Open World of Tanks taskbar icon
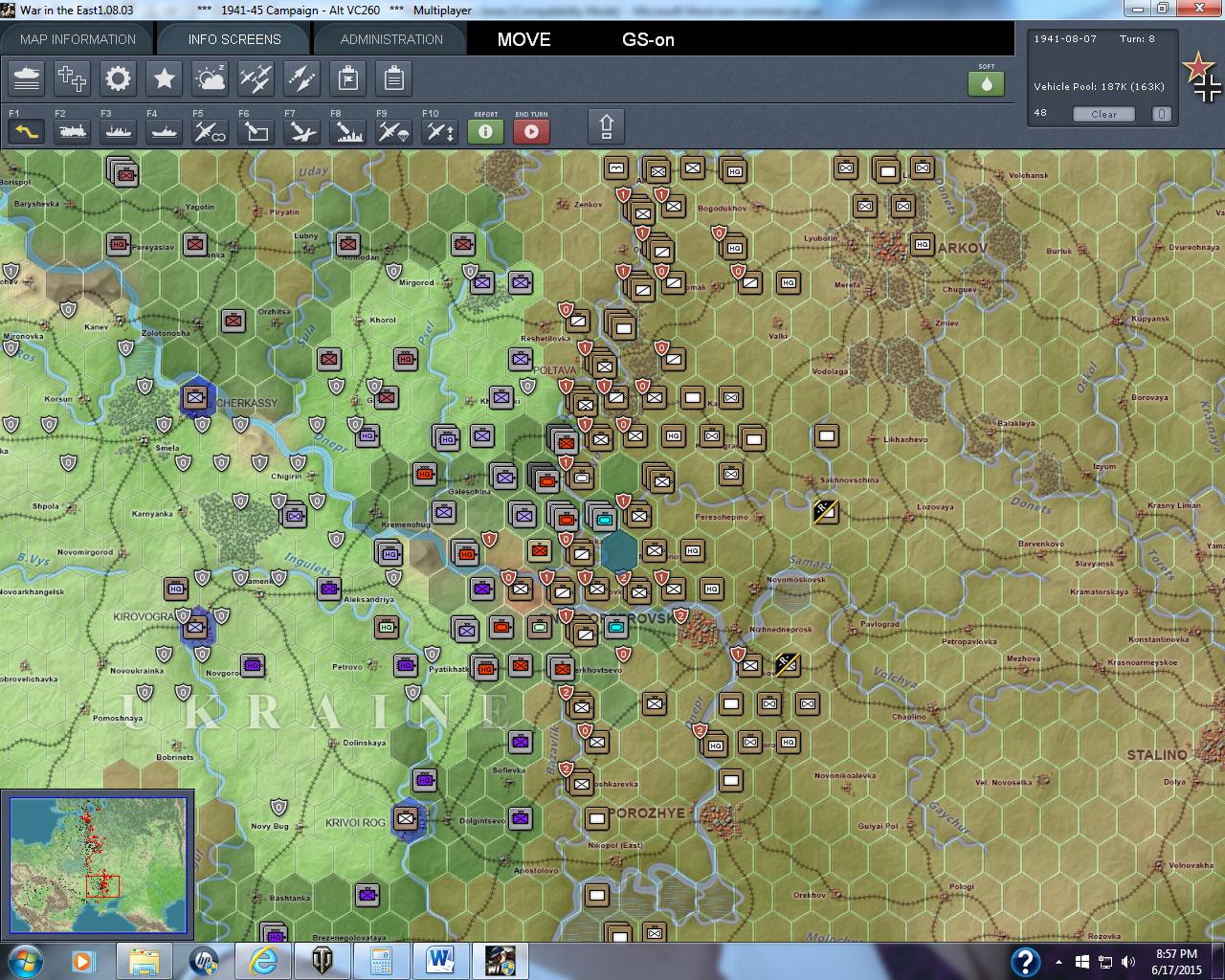This screenshot has height=980, width=1225. (x=323, y=961)
